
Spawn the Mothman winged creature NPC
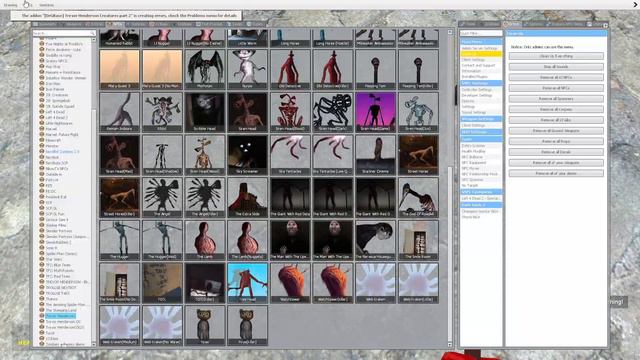coord(205,69)
